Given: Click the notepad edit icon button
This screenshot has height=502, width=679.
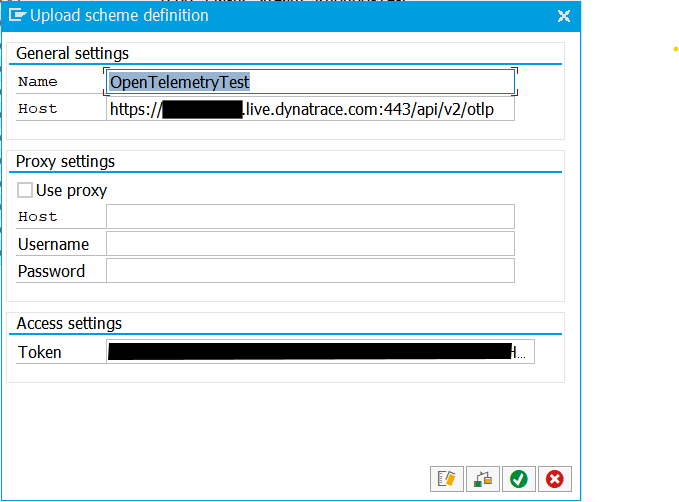Looking at the screenshot, I should tap(446, 479).
